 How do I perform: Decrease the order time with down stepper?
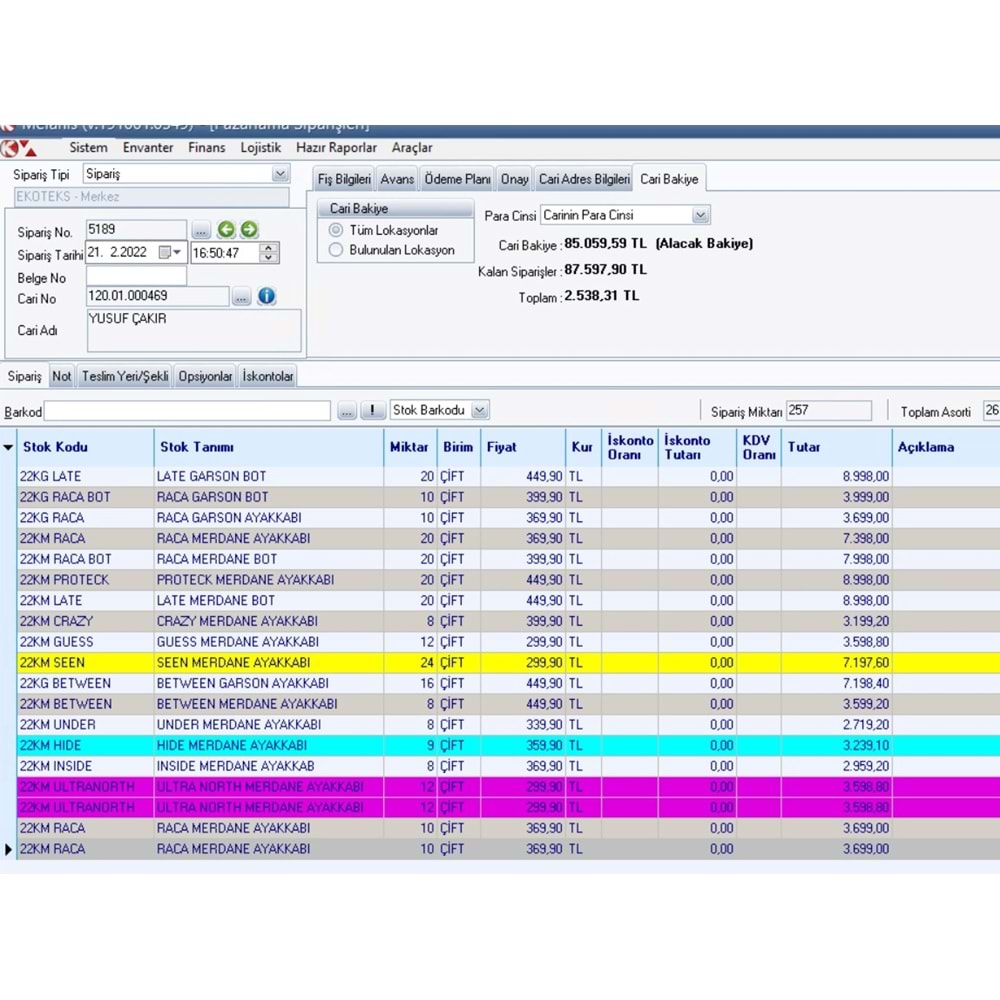269,258
